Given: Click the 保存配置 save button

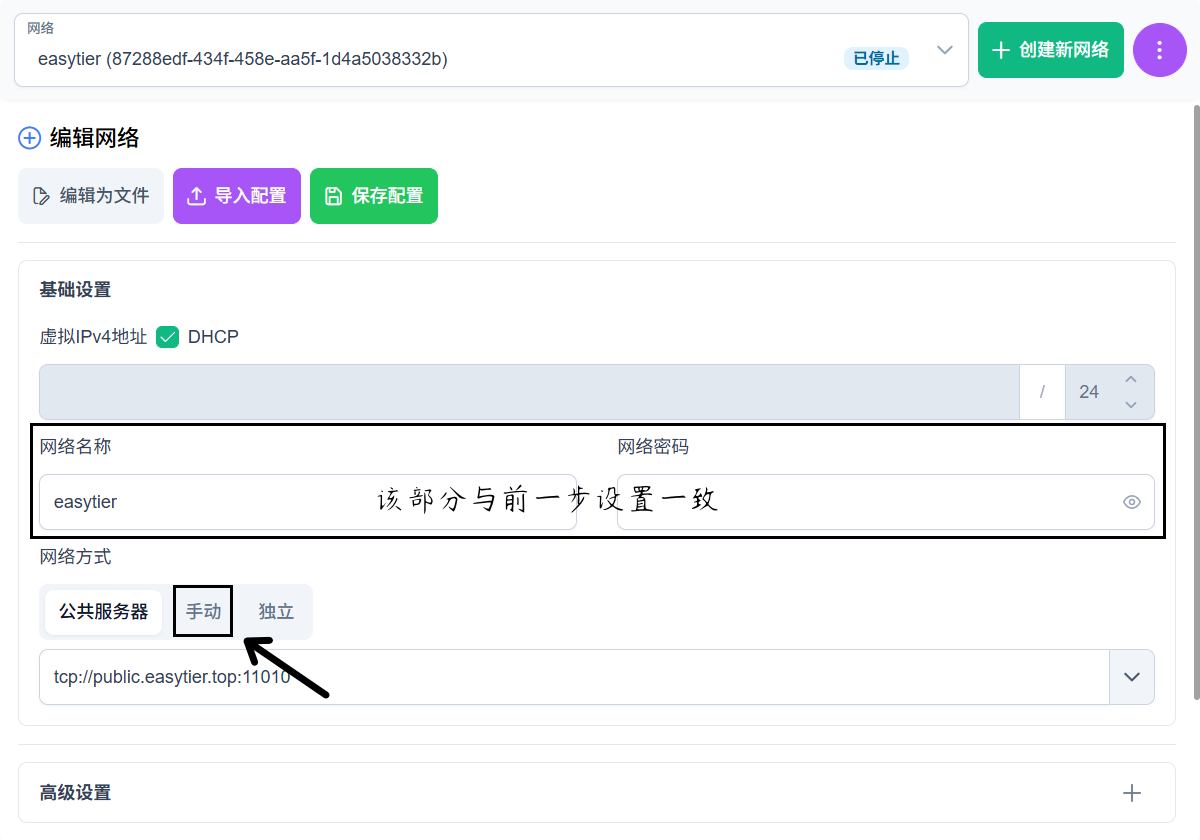Looking at the screenshot, I should pos(374,196).
